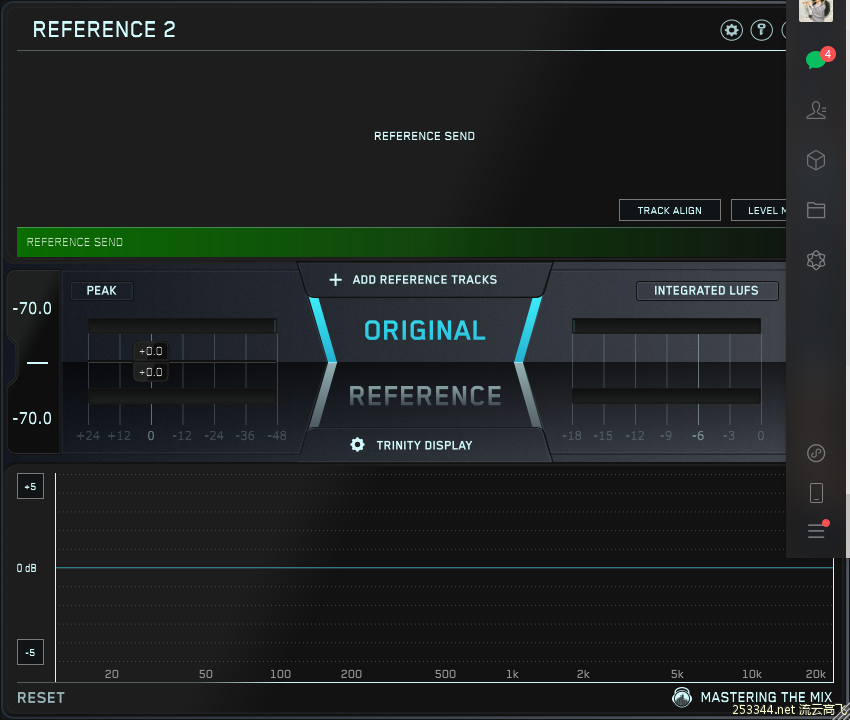Switch to the REFERENCE source

point(425,396)
